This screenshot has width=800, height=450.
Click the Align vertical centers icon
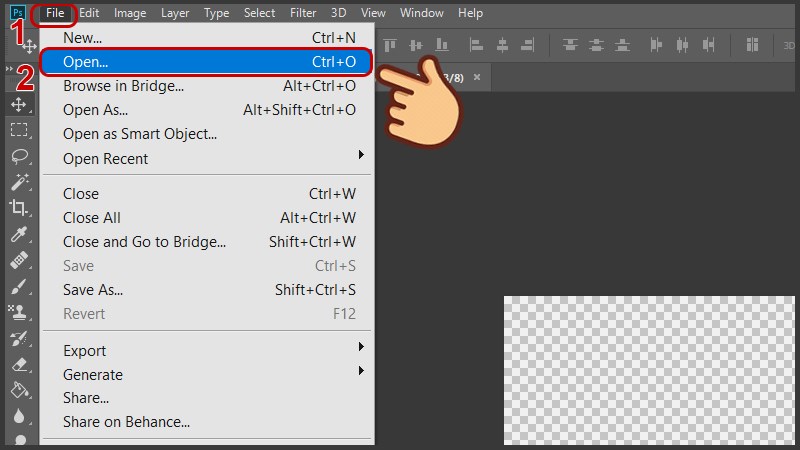tap(416, 45)
